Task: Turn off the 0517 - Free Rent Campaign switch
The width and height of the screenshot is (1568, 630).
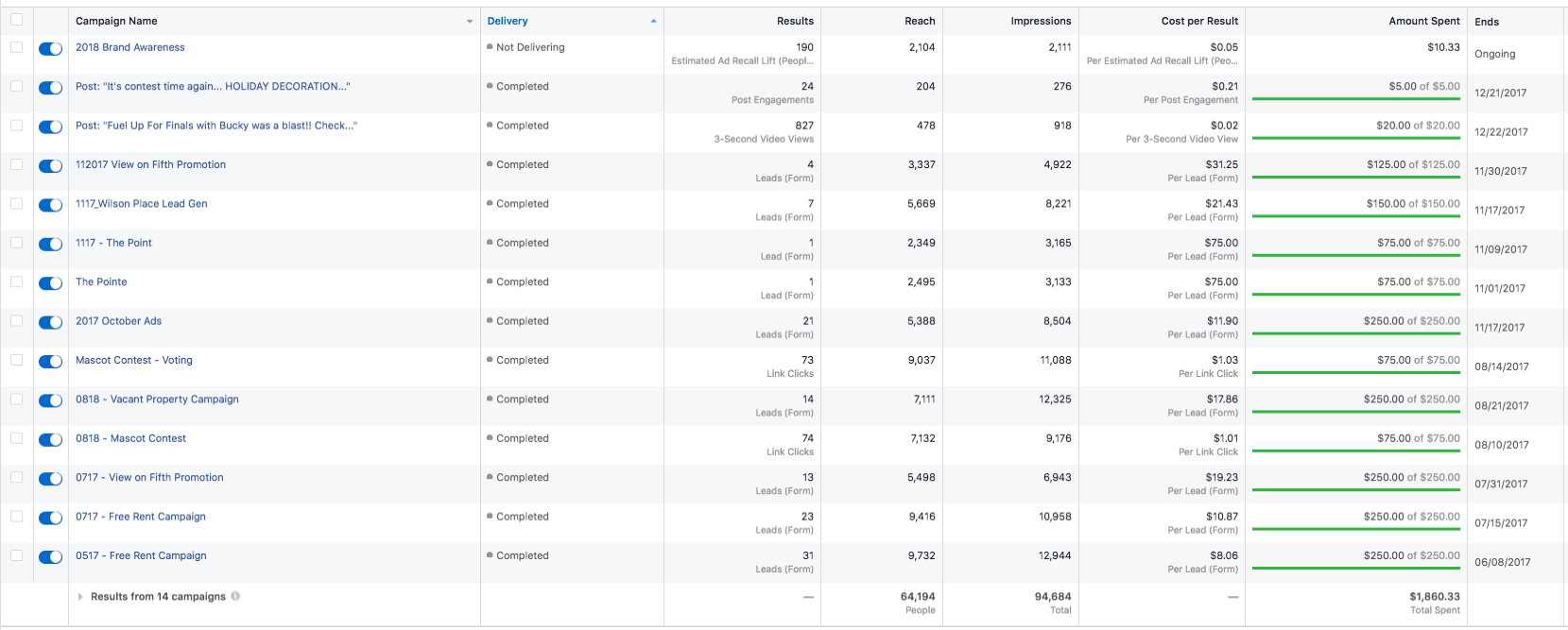Action: (50, 557)
